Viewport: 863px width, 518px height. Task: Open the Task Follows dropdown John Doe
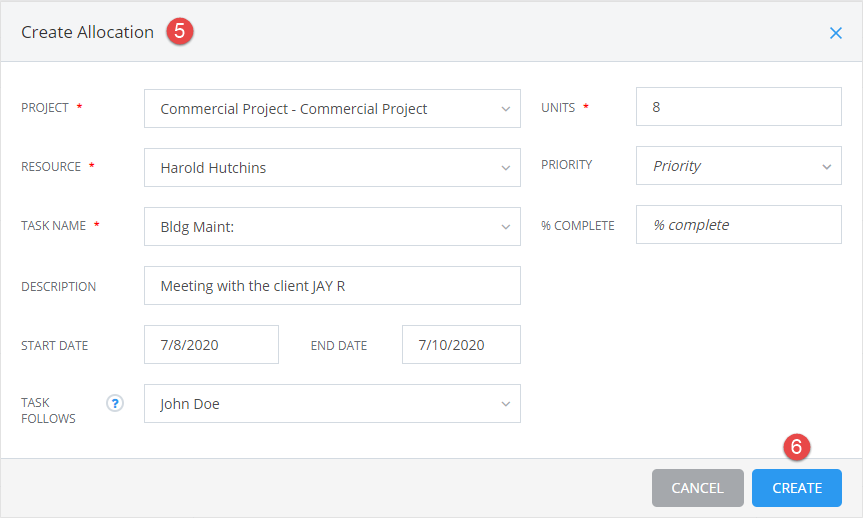point(332,404)
